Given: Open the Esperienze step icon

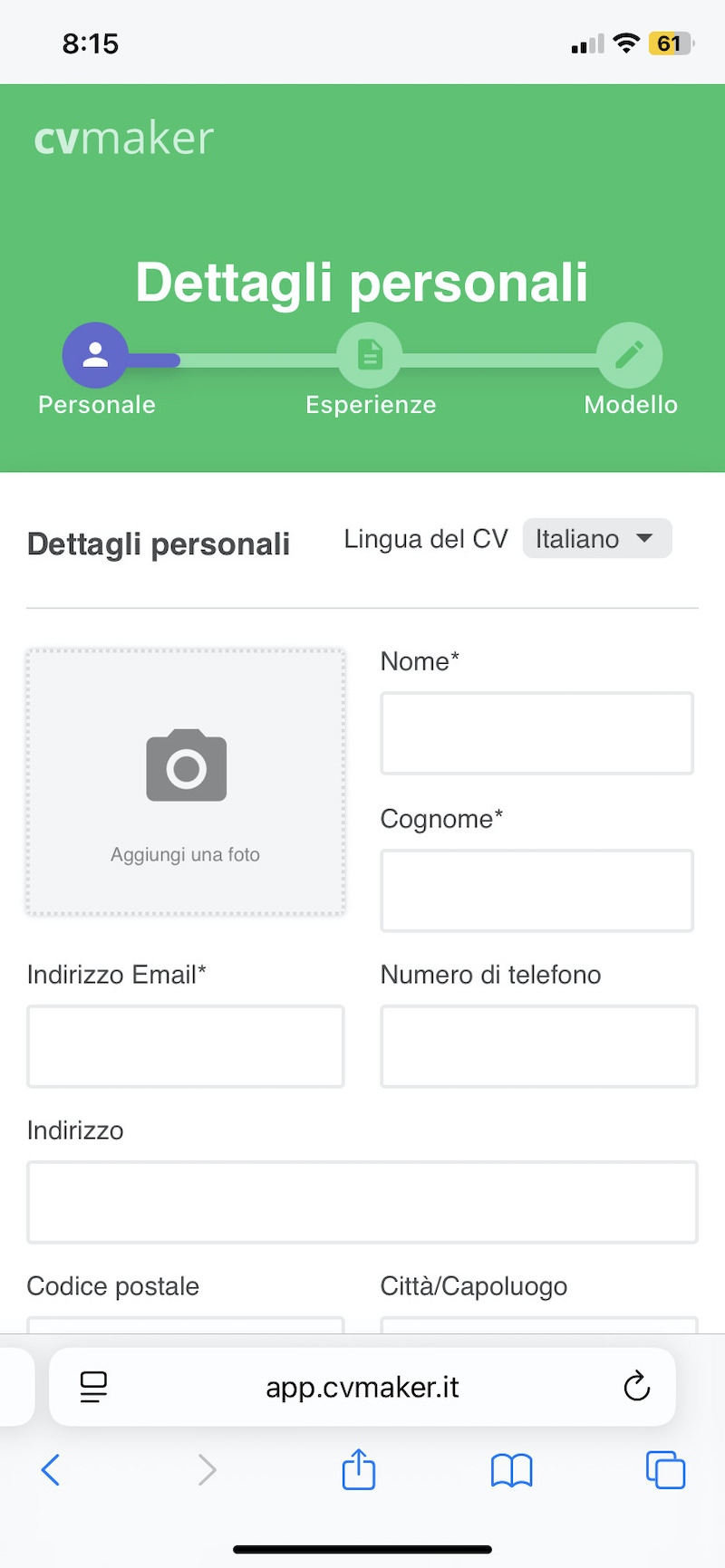Looking at the screenshot, I should (x=370, y=354).
